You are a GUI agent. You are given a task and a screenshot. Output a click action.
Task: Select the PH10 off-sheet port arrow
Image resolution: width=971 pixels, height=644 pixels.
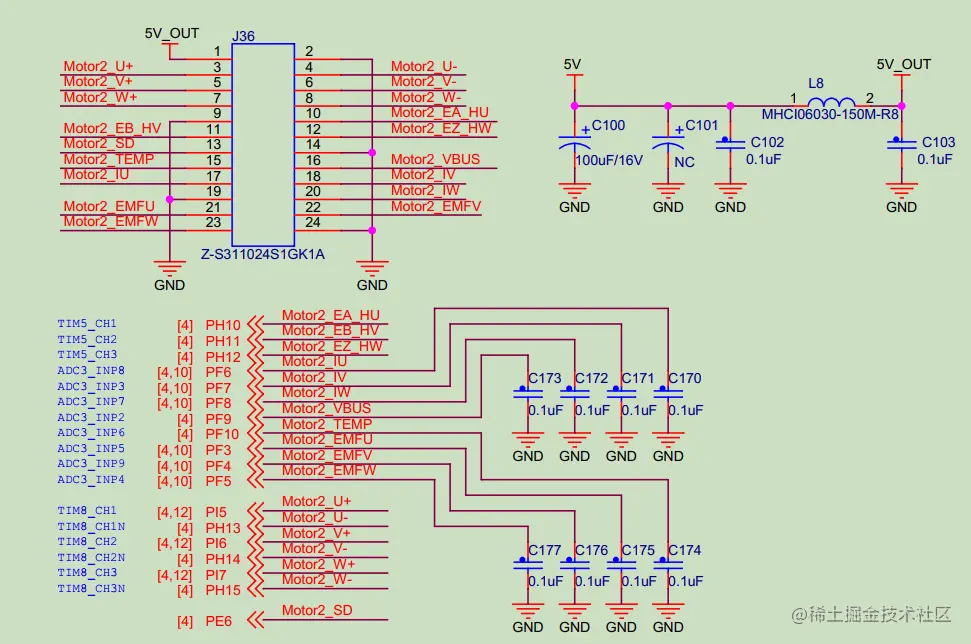(x=255, y=324)
